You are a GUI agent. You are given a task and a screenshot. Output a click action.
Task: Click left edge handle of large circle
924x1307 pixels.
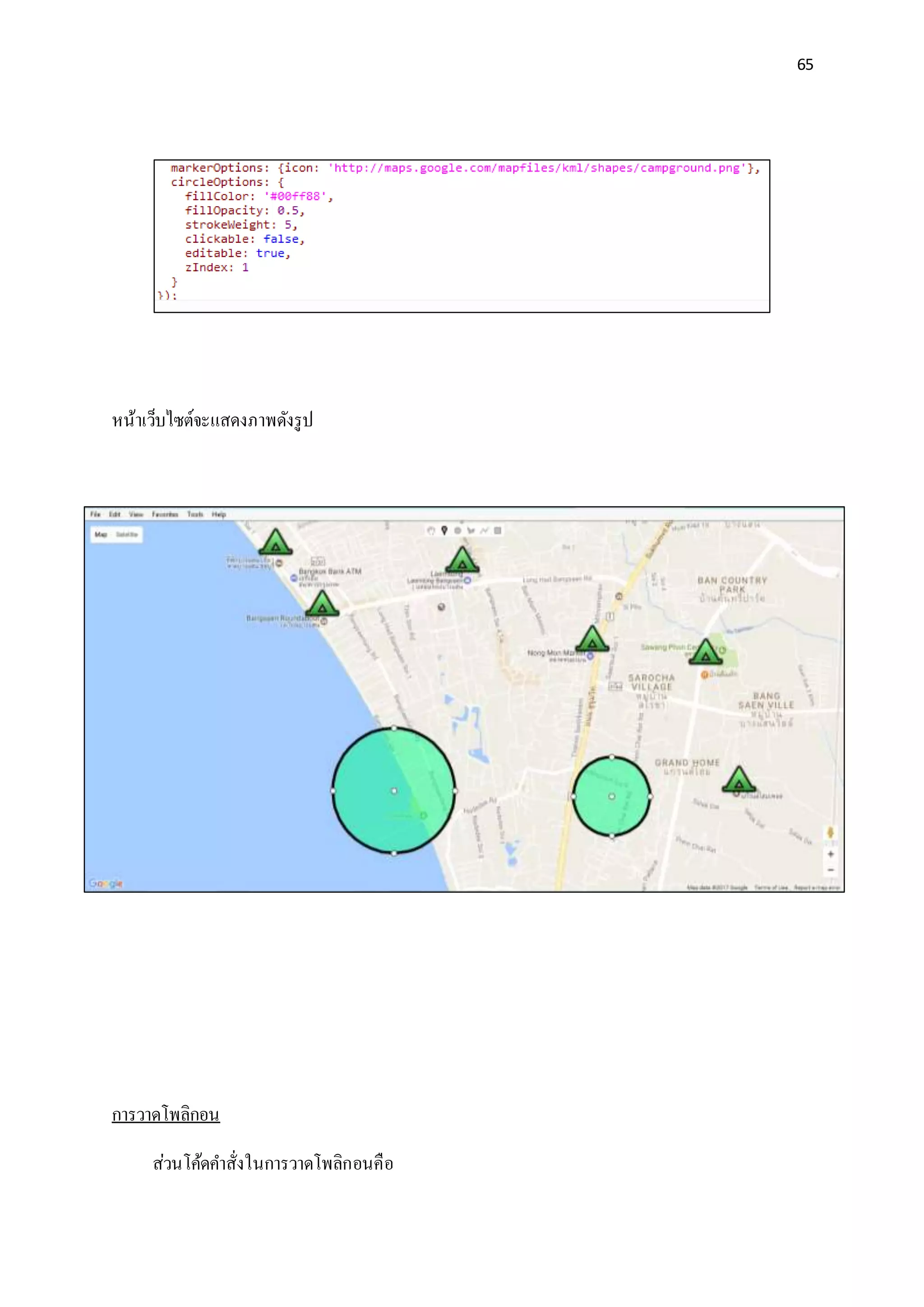click(333, 791)
